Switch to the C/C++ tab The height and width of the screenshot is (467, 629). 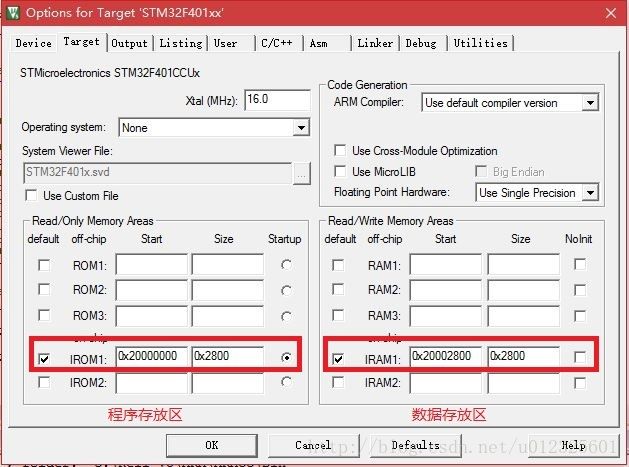click(277, 43)
